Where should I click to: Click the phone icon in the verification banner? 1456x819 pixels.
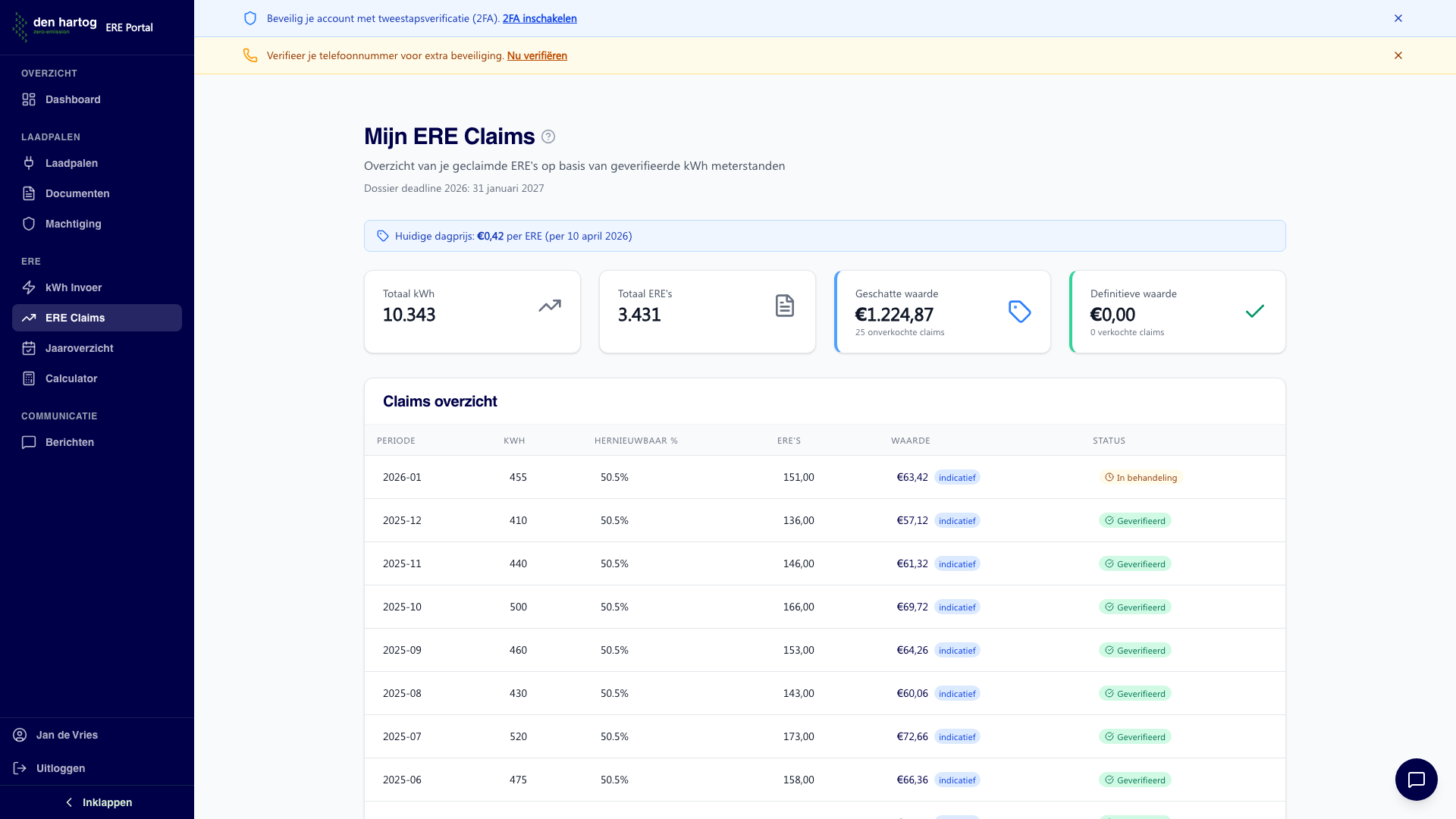click(250, 55)
